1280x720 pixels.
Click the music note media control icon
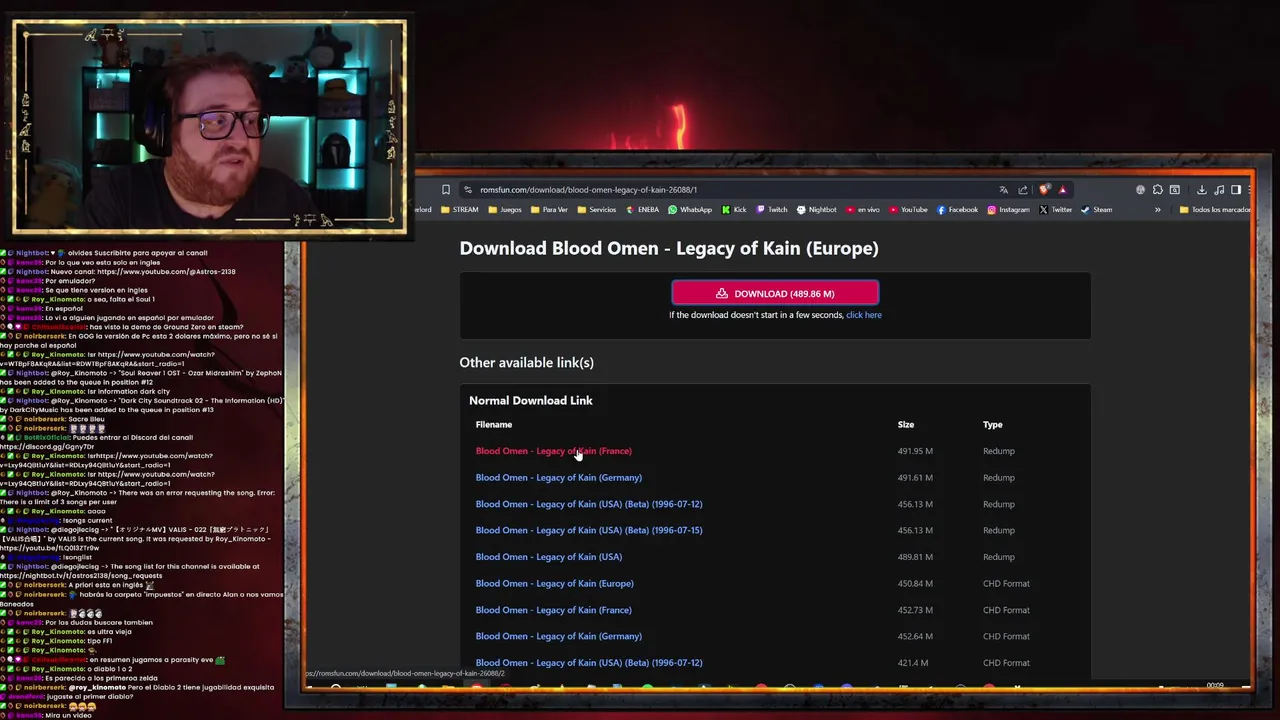[x=1219, y=190]
